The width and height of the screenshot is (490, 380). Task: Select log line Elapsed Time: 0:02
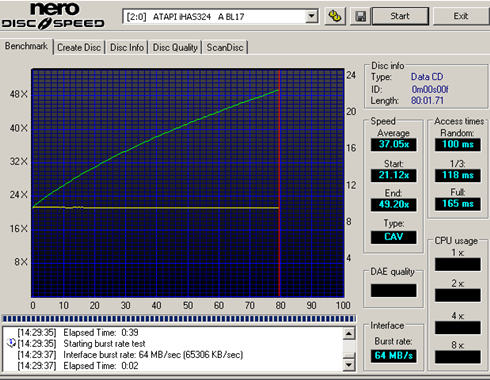click(x=78, y=366)
